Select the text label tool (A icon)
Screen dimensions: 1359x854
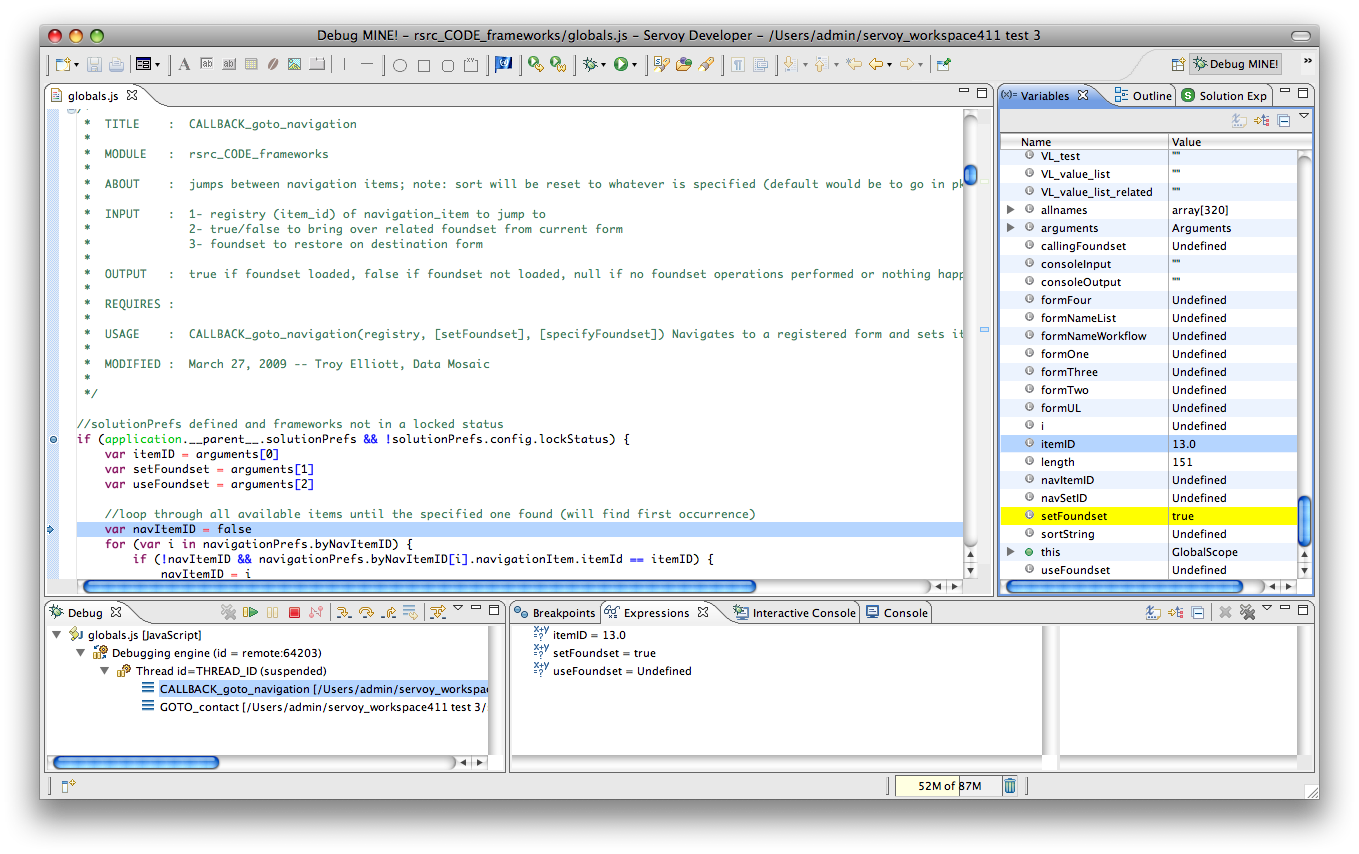184,65
